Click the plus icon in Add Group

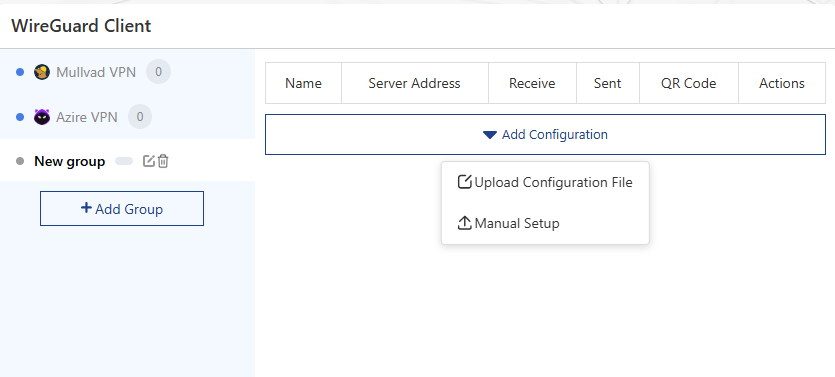point(86,208)
